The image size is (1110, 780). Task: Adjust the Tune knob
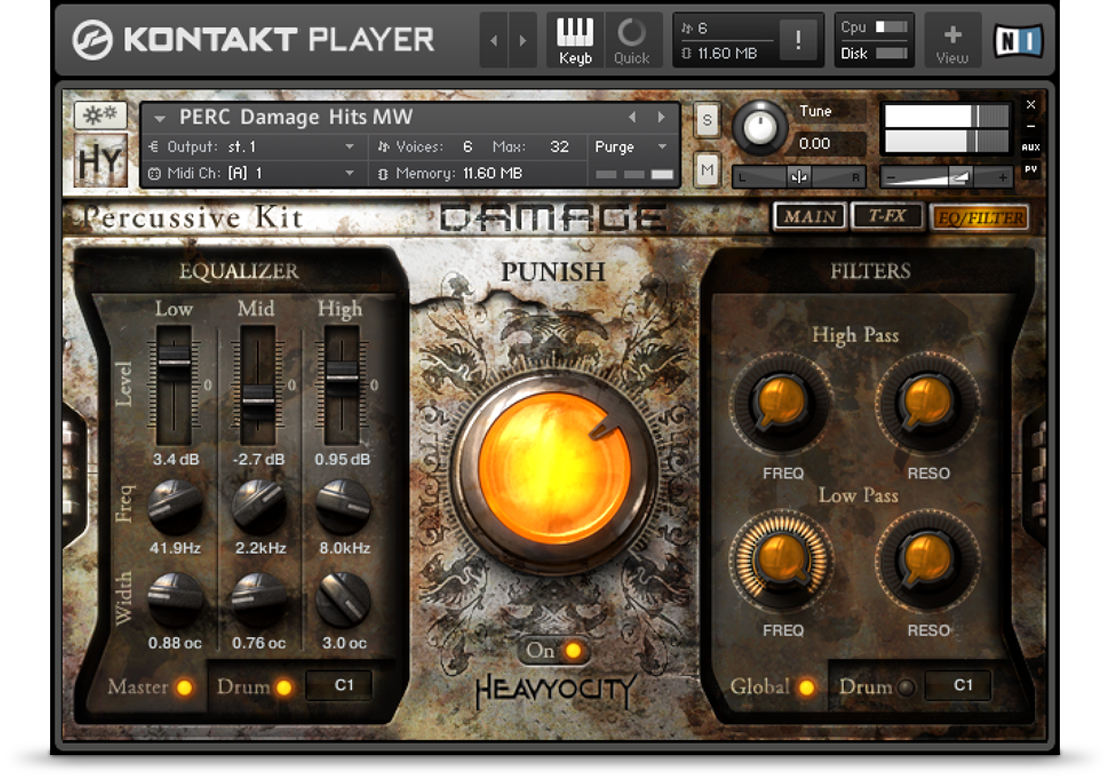point(760,128)
